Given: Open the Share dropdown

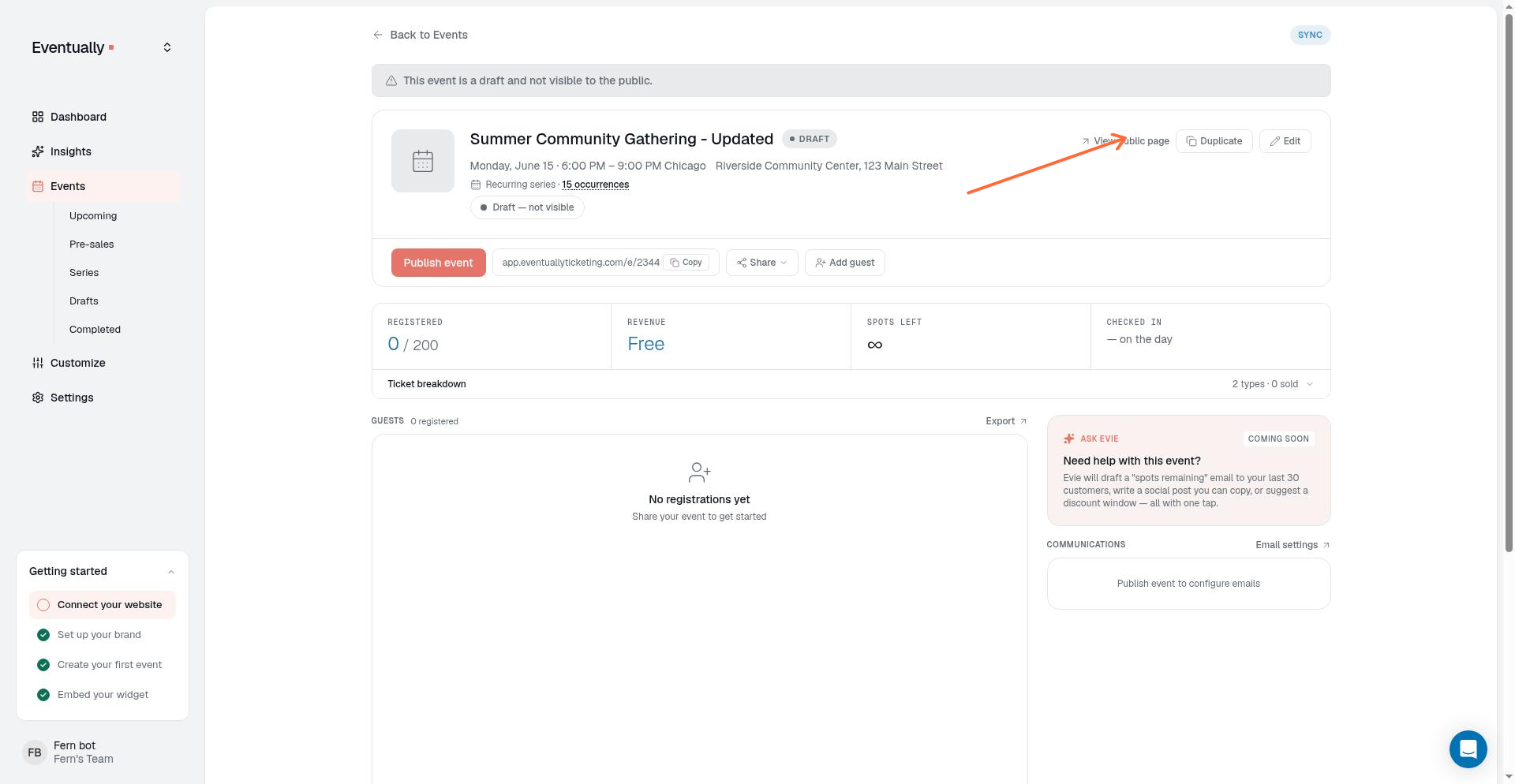Looking at the screenshot, I should (x=761, y=263).
